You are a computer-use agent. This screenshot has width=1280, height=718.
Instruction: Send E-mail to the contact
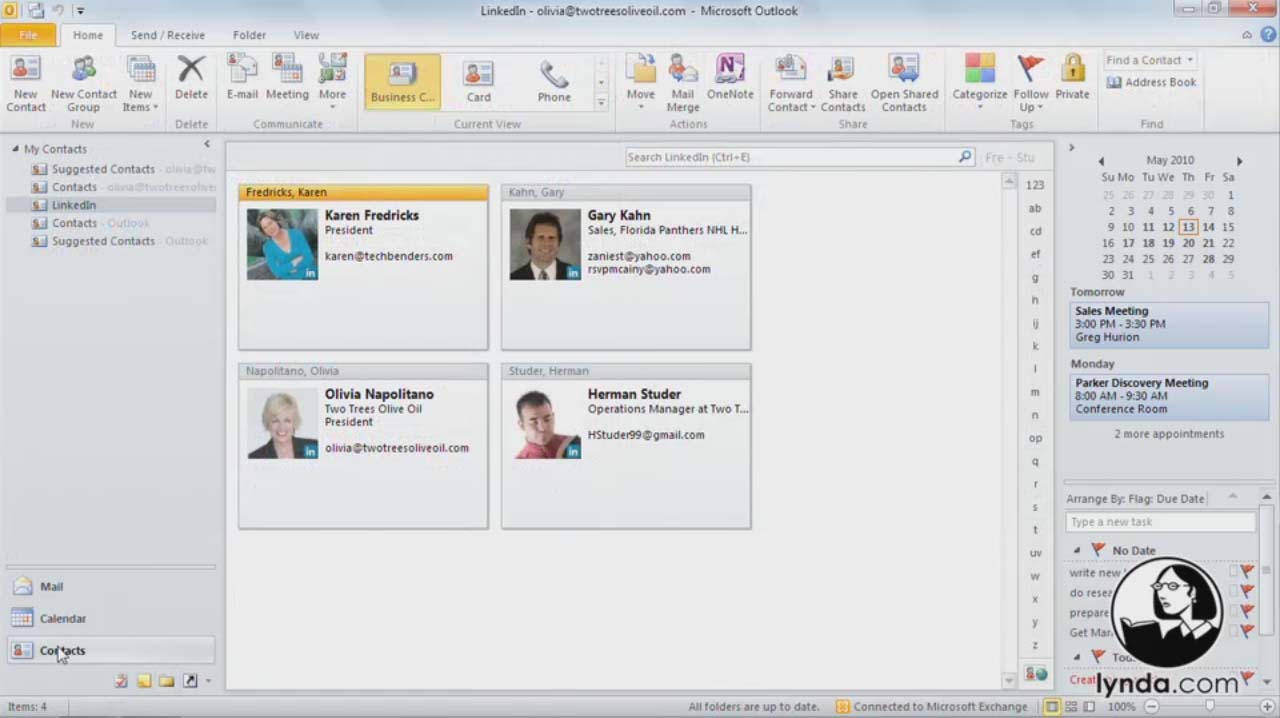tap(242, 80)
